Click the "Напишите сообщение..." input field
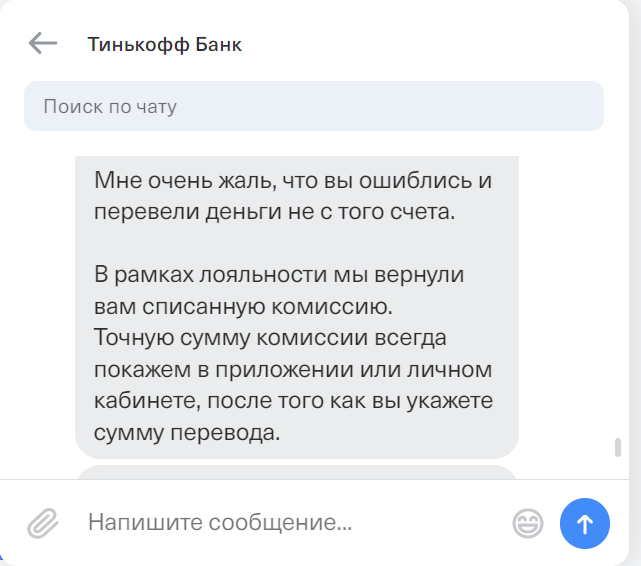 click(290, 522)
